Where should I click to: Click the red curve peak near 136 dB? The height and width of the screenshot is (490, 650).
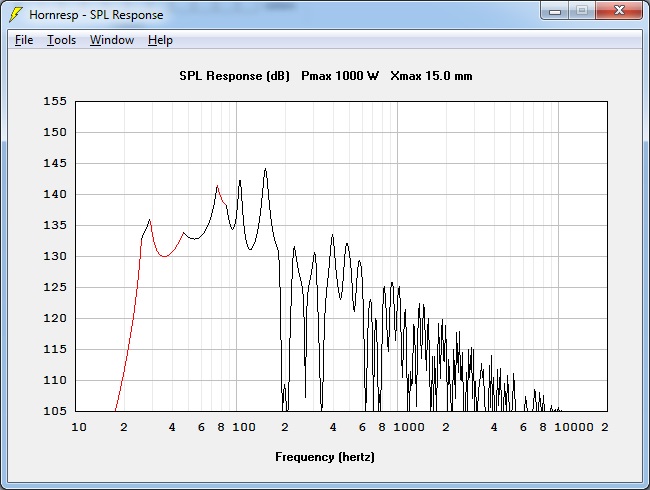(x=150, y=220)
